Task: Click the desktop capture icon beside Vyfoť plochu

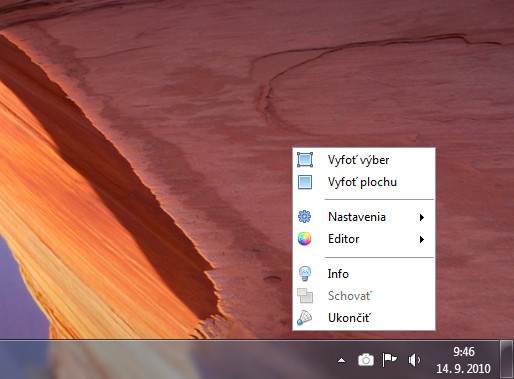Action: [305, 182]
